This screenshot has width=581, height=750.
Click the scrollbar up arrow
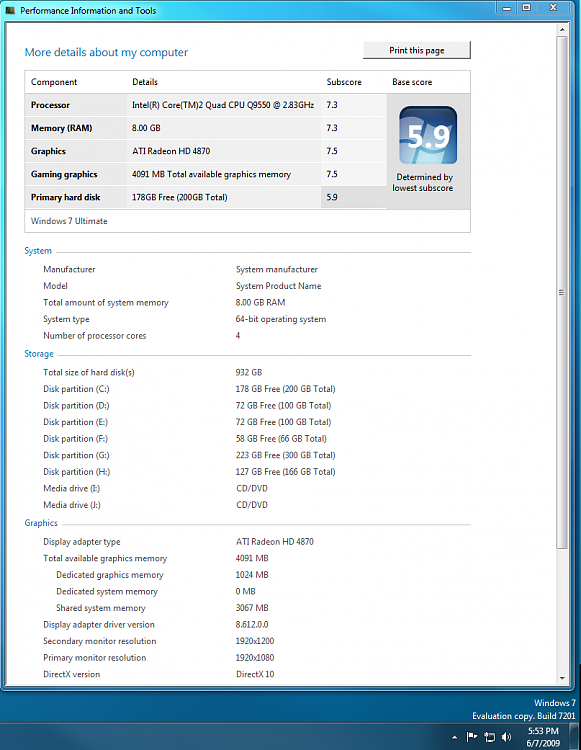(x=562, y=30)
